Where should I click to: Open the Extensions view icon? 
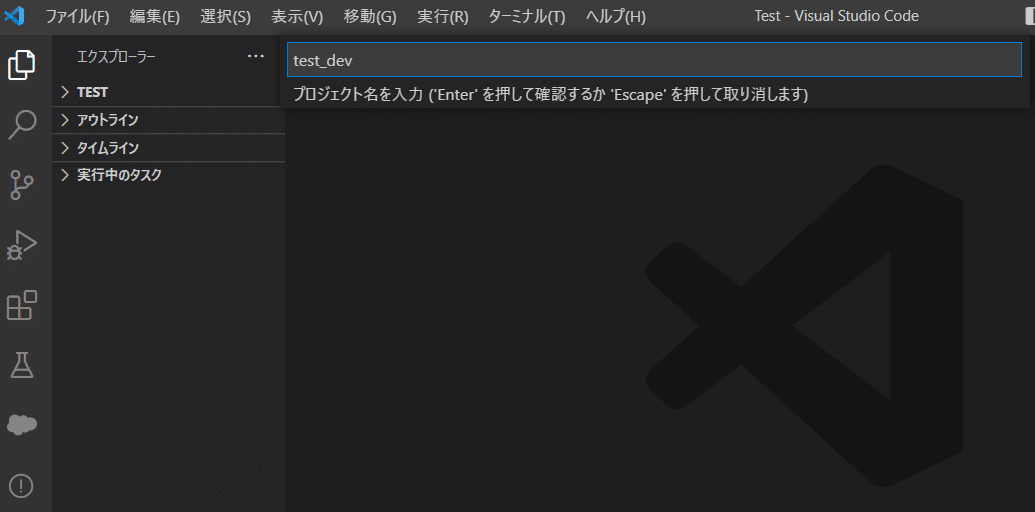[x=22, y=305]
